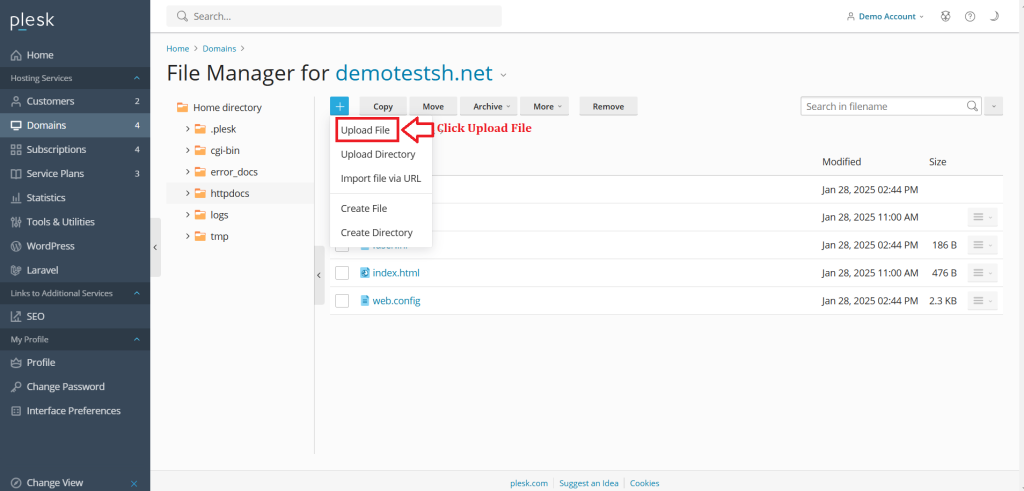Sort by Size column header
1024x491 pixels.
(x=937, y=162)
